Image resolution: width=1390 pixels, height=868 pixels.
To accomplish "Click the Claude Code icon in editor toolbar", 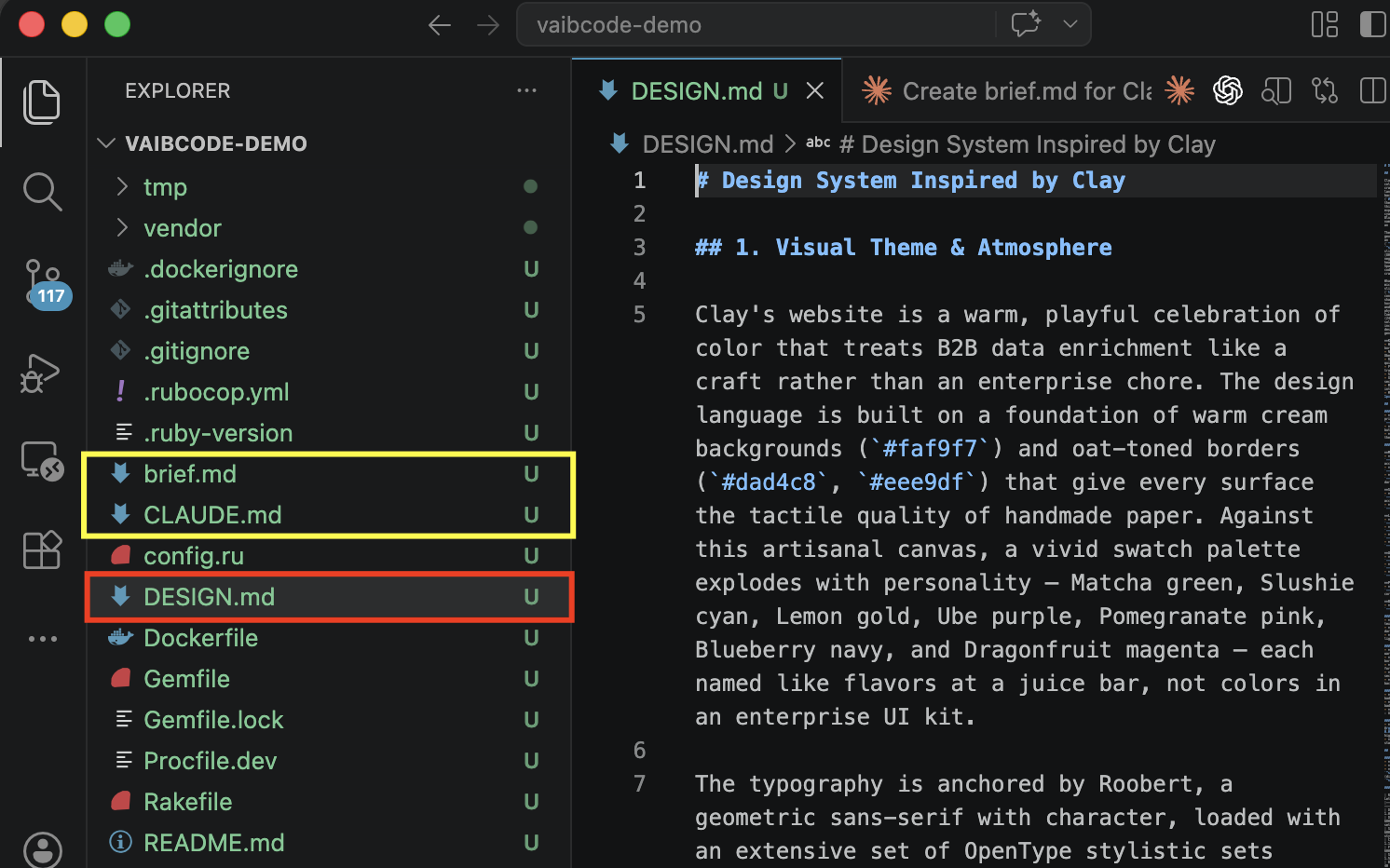I will point(1179,90).
